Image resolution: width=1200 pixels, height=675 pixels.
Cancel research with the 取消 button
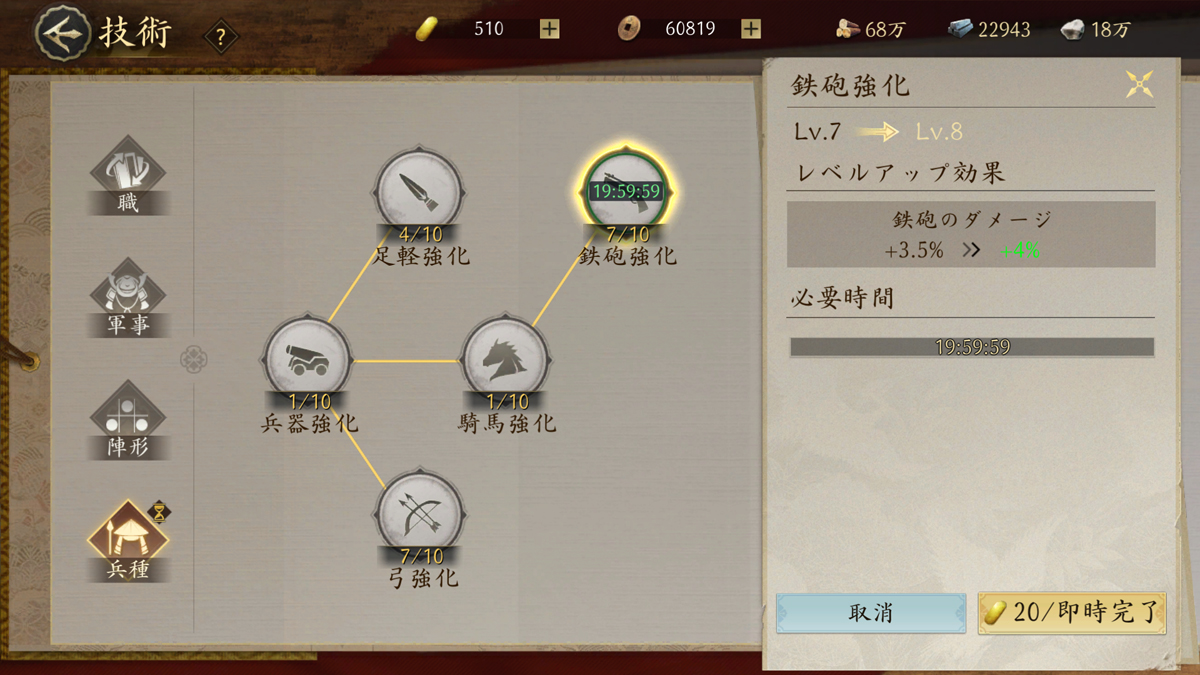pyautogui.click(x=871, y=613)
